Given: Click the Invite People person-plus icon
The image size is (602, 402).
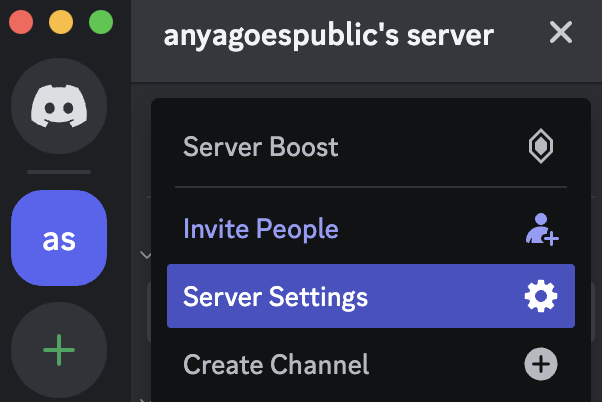Looking at the screenshot, I should click(x=541, y=230).
